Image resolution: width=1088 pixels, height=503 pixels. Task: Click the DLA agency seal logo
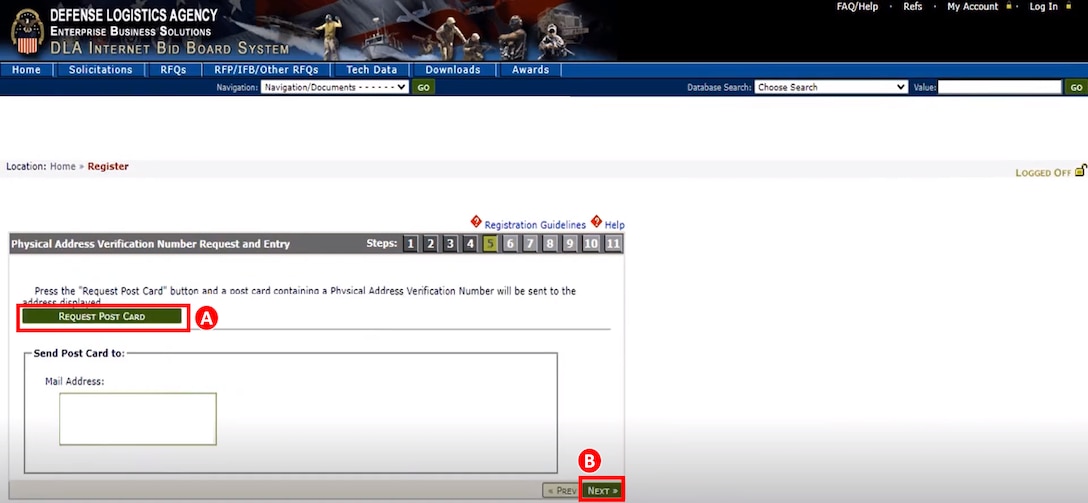[26, 31]
